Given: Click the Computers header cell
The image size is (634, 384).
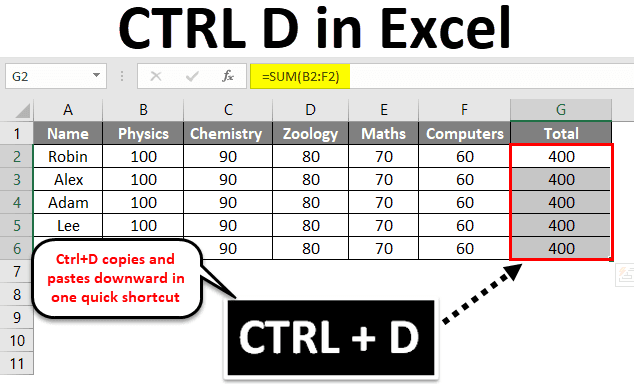Looking at the screenshot, I should coord(464,133).
